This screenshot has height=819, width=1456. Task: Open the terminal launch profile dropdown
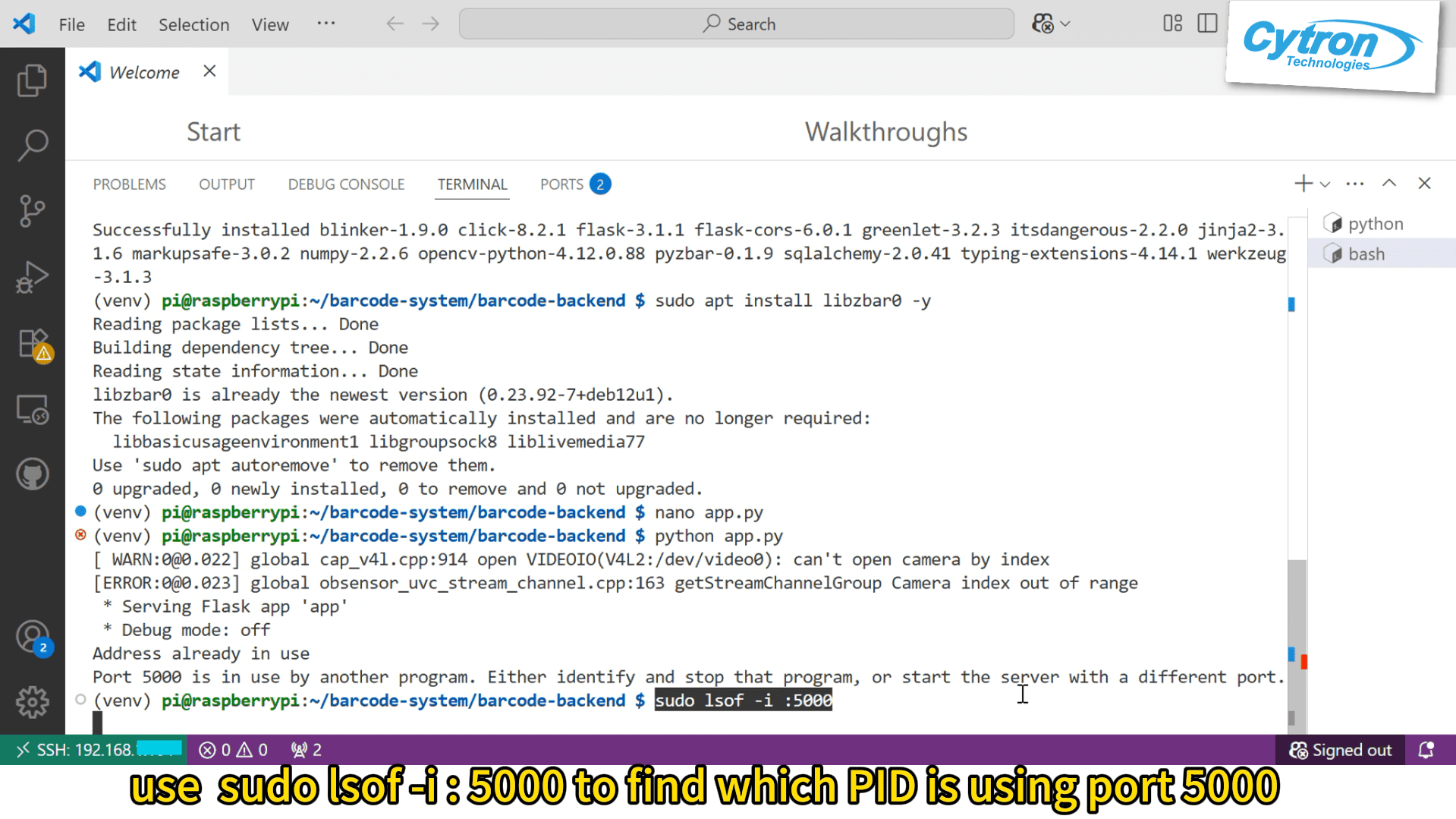1325,184
